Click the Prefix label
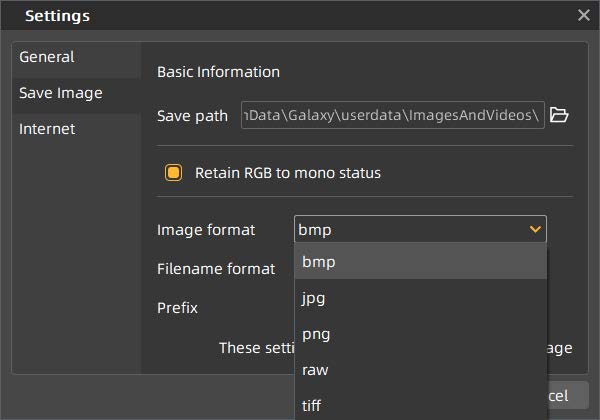This screenshot has width=600, height=420. click(177, 307)
